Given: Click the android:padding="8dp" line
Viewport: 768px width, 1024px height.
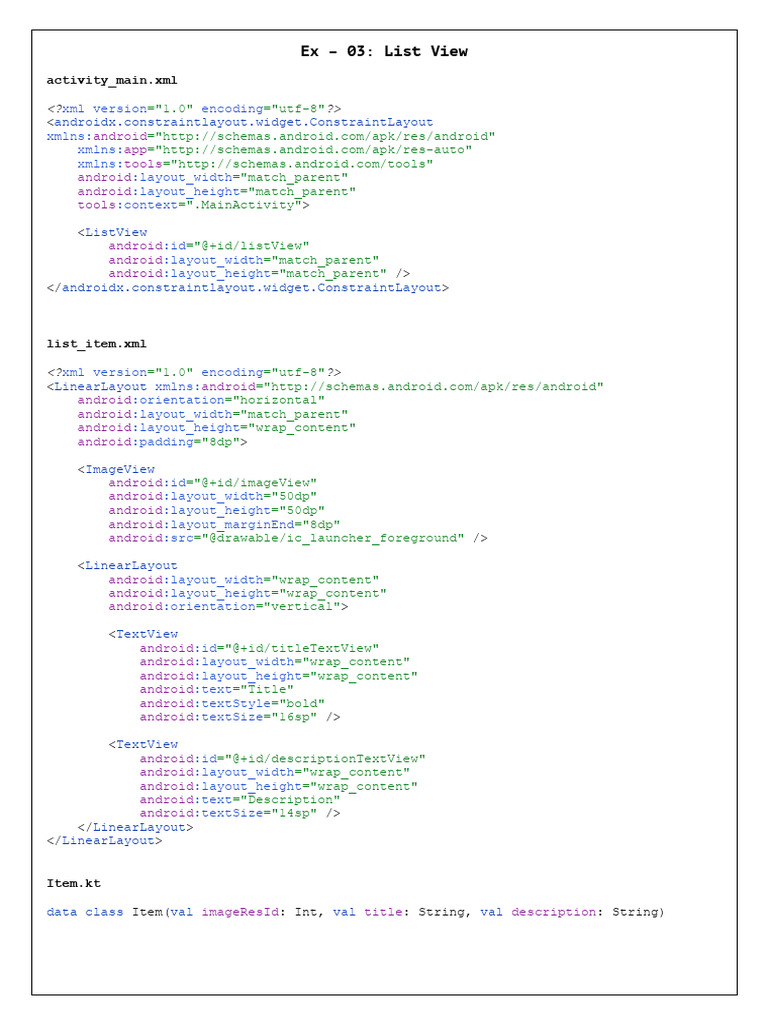Looking at the screenshot, I should (x=163, y=442).
